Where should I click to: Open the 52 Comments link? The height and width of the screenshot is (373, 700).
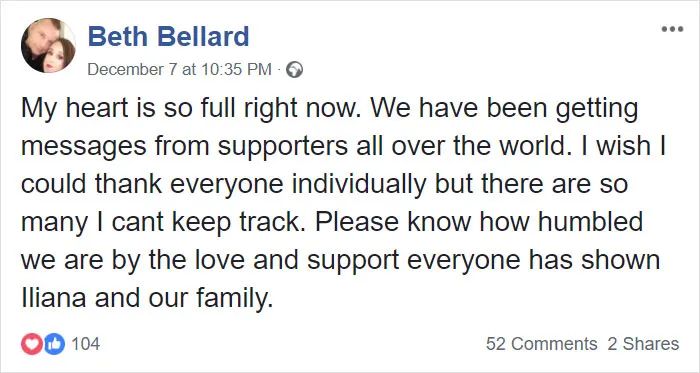(541, 344)
